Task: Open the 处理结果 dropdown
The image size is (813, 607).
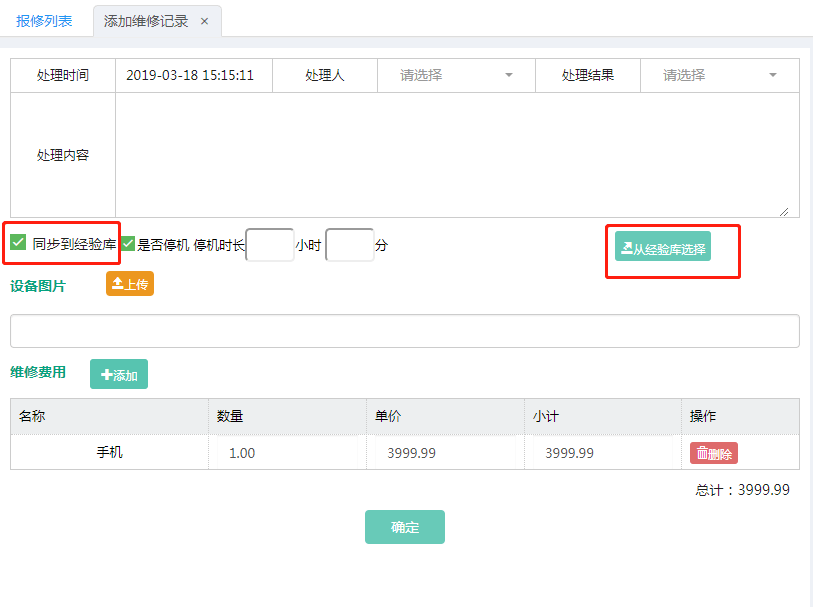Action: coord(720,75)
